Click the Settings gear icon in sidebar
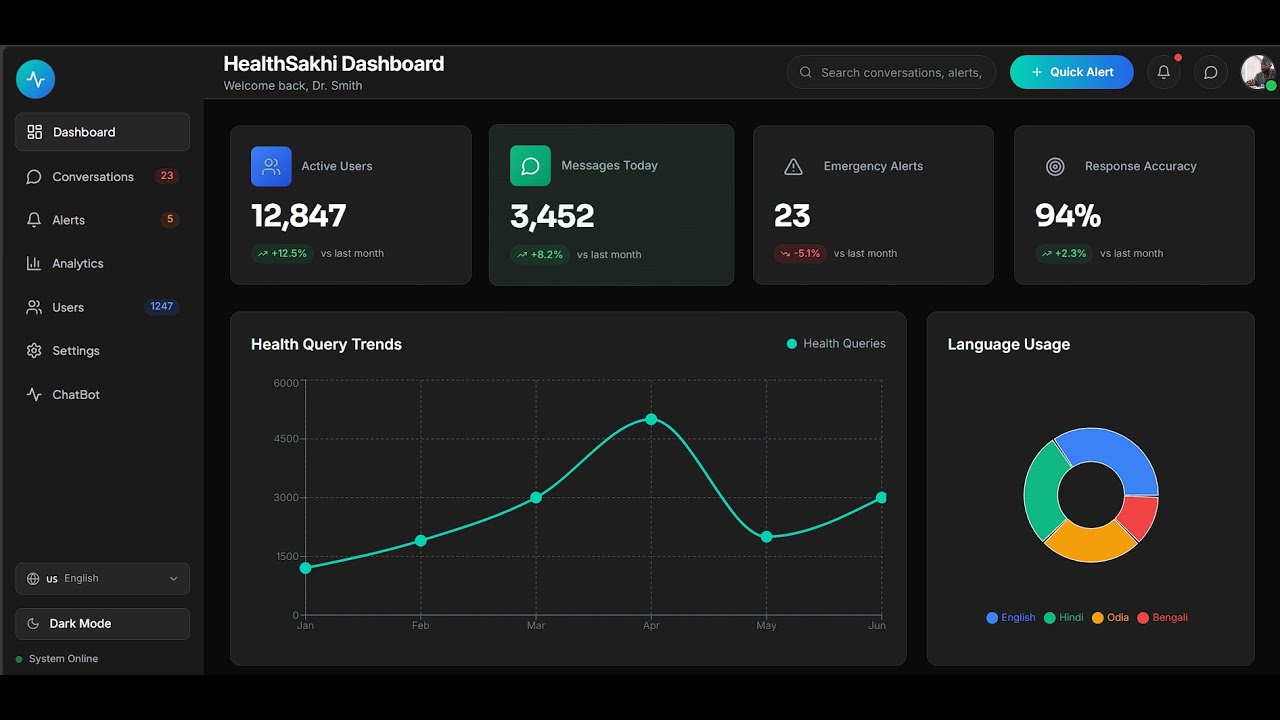The width and height of the screenshot is (1280, 720). tap(34, 351)
